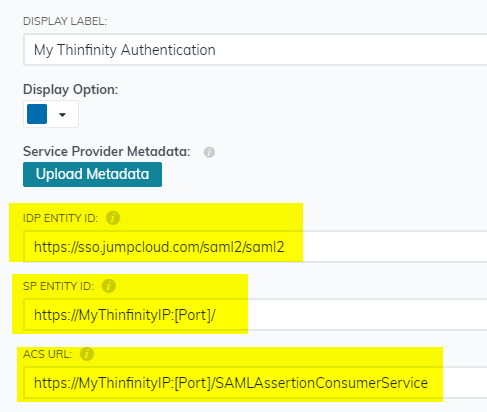Select the blue Display Option color swatch
Viewport: 487px width, 412px height.
tap(37, 114)
